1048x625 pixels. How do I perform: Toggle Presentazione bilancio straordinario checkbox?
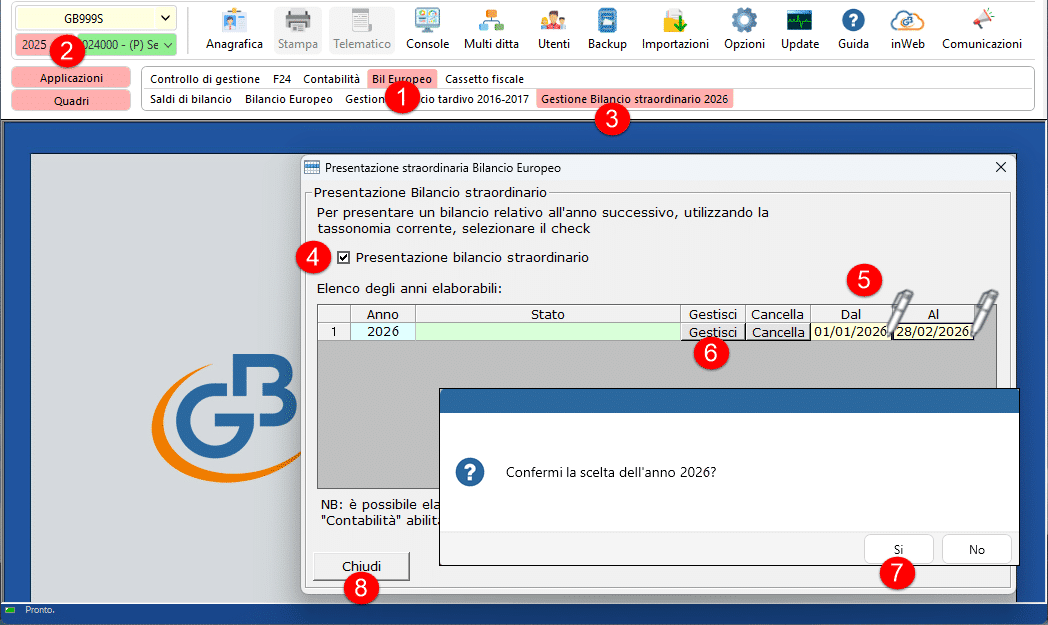pos(344,257)
